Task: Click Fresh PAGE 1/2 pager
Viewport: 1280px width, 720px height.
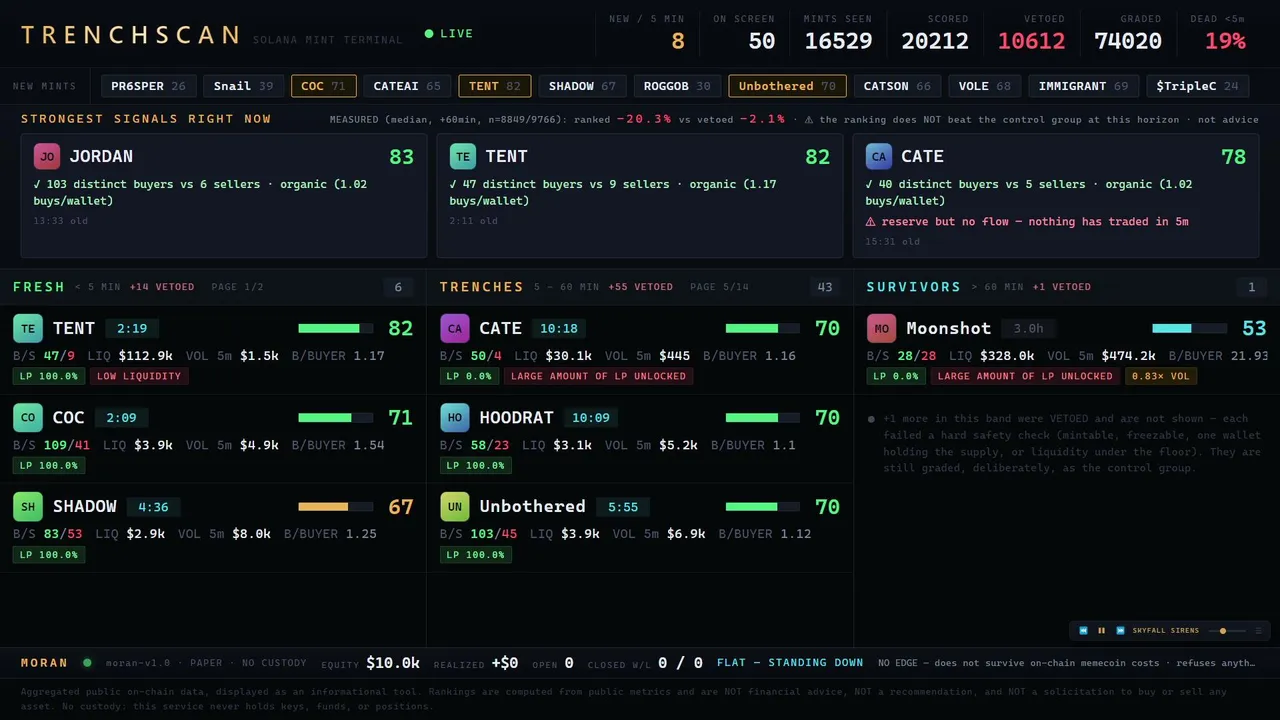Action: pyautogui.click(x=238, y=287)
